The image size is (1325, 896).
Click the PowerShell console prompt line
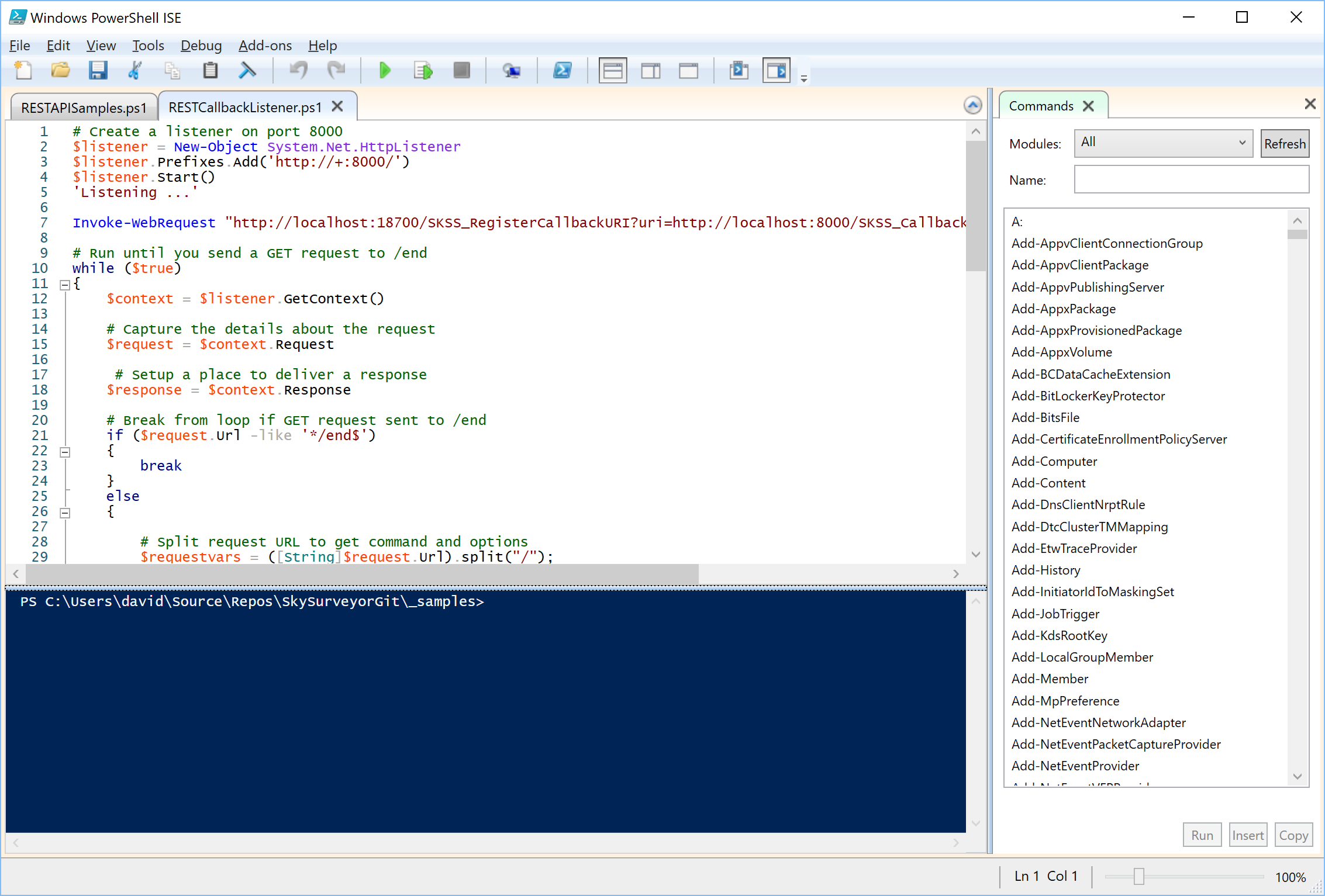252,601
